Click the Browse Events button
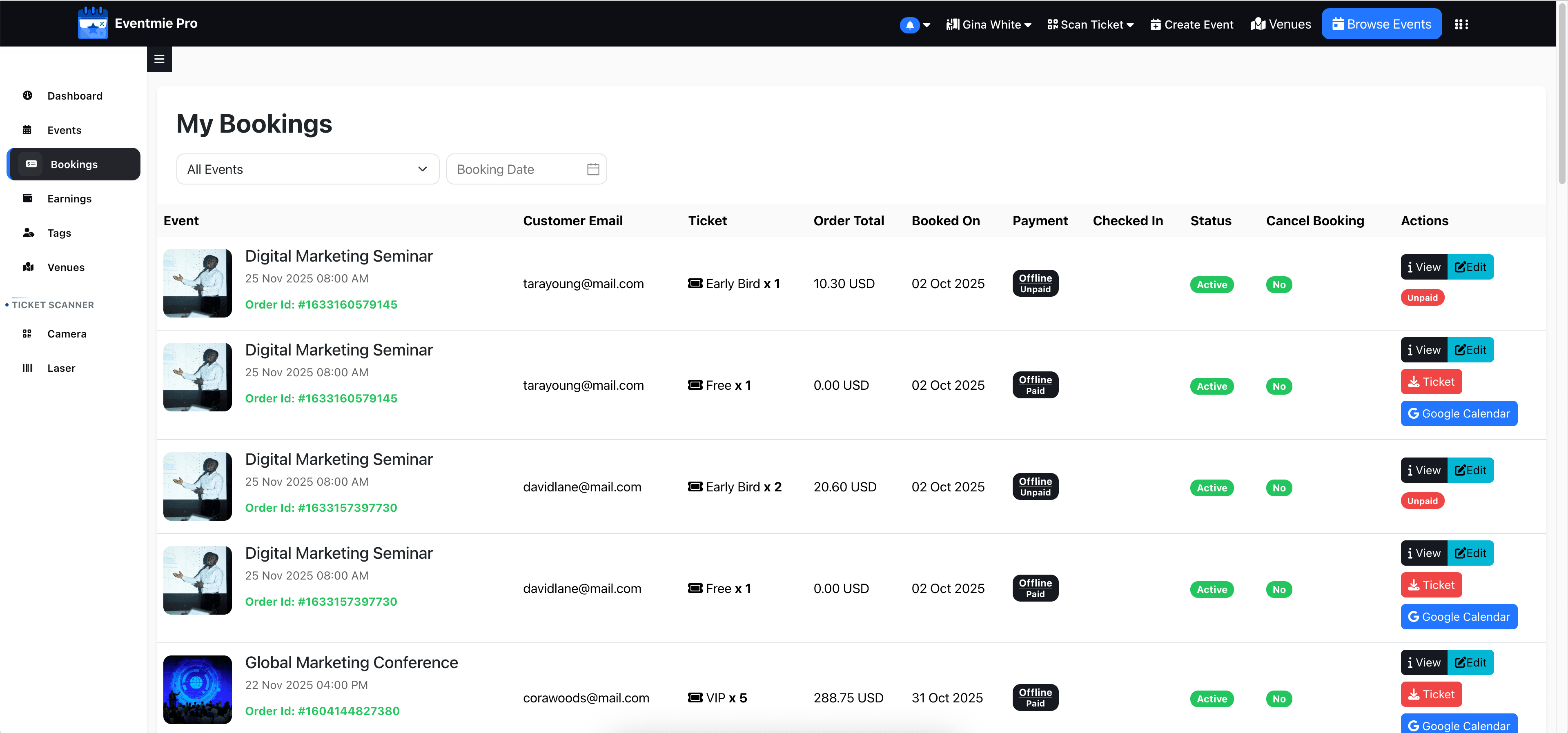Screen dimensions: 1568x733 pyautogui.click(x=1381, y=24)
